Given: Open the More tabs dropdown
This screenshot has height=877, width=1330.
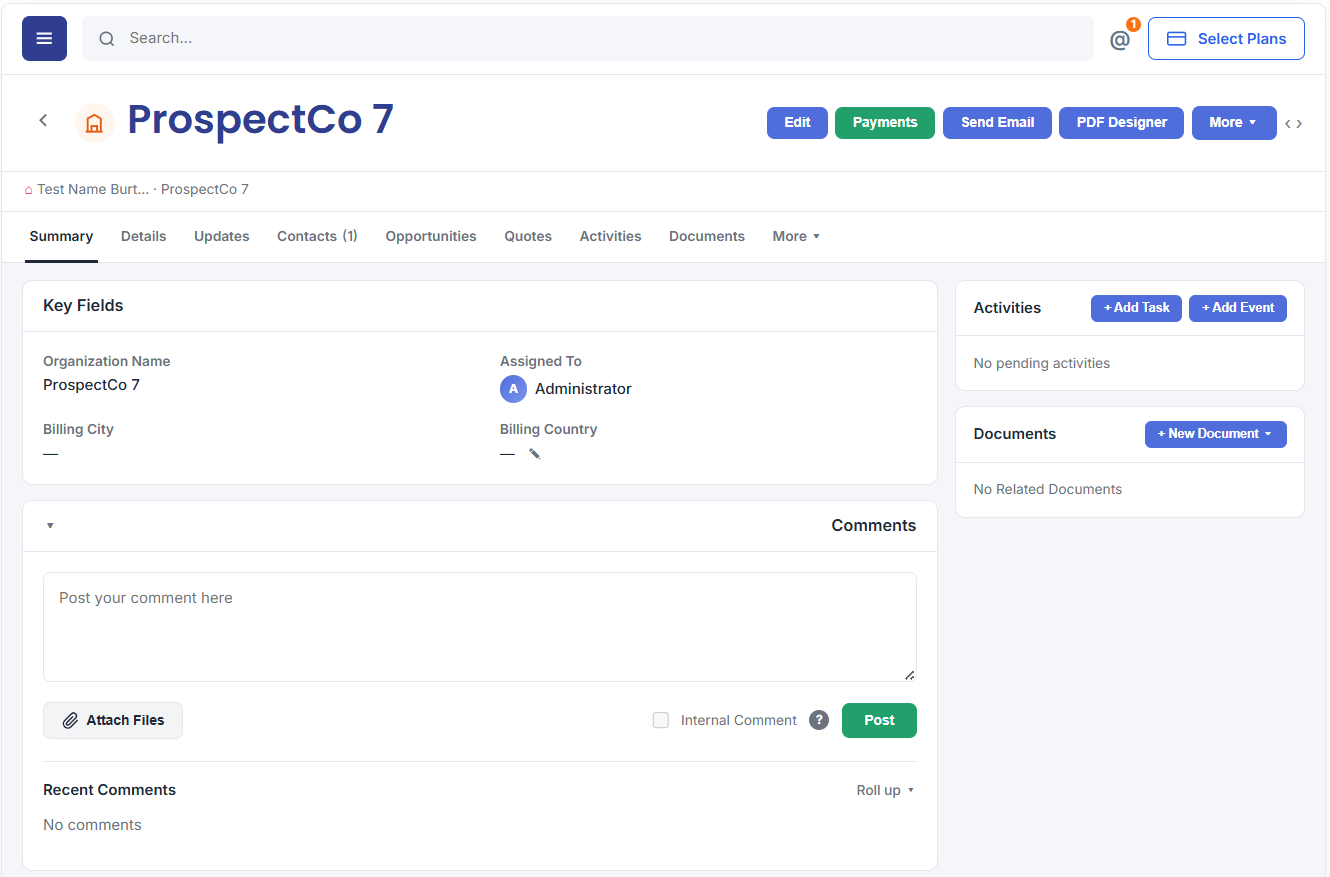Looking at the screenshot, I should 796,236.
